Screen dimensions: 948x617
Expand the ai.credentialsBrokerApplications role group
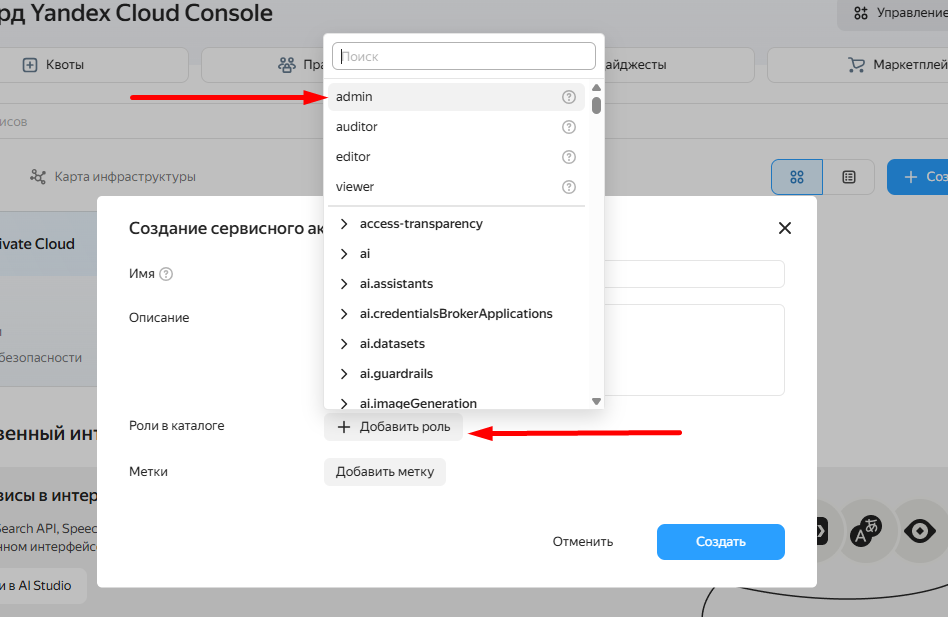pyautogui.click(x=344, y=314)
